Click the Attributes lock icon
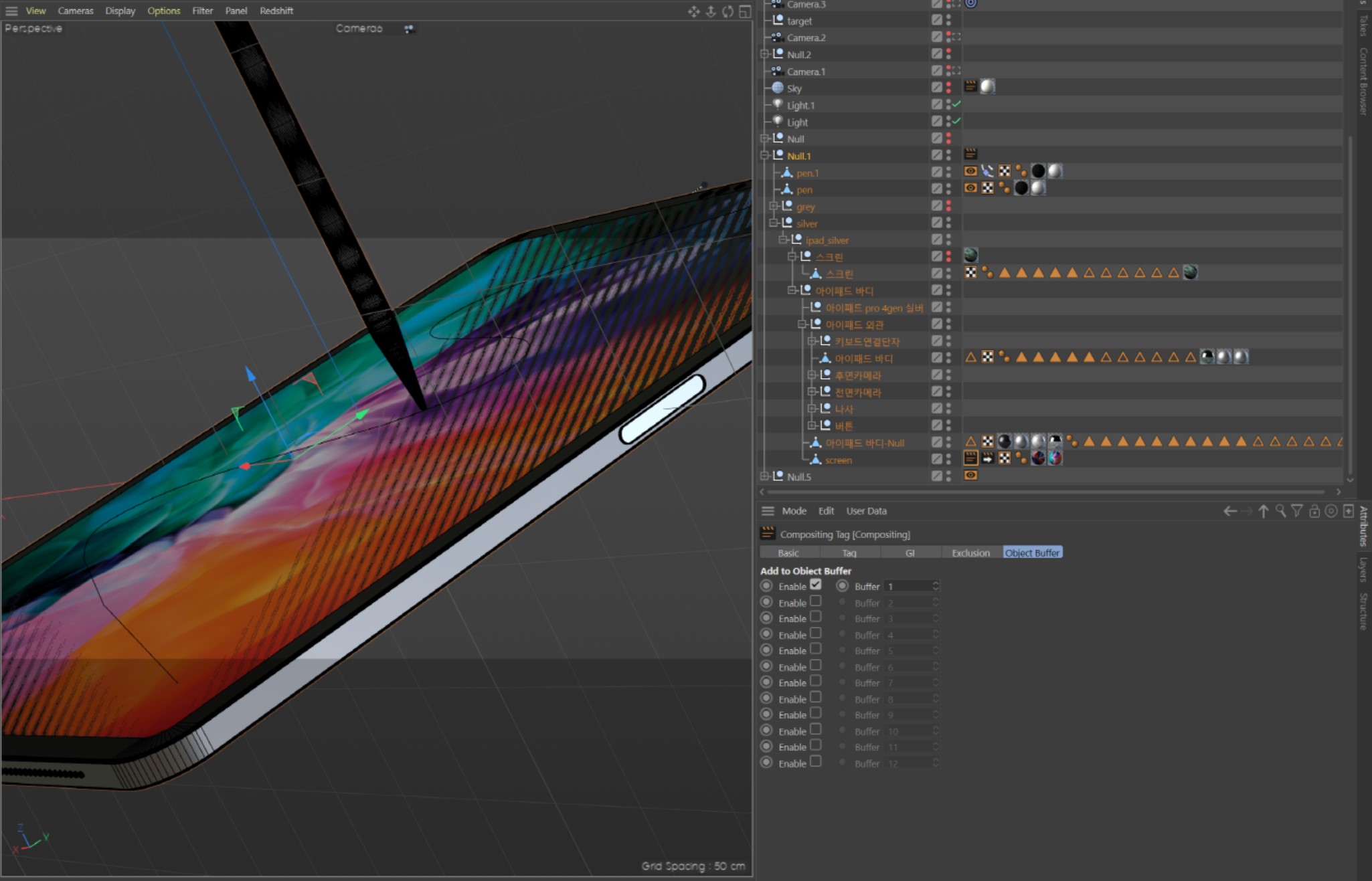 point(1314,511)
